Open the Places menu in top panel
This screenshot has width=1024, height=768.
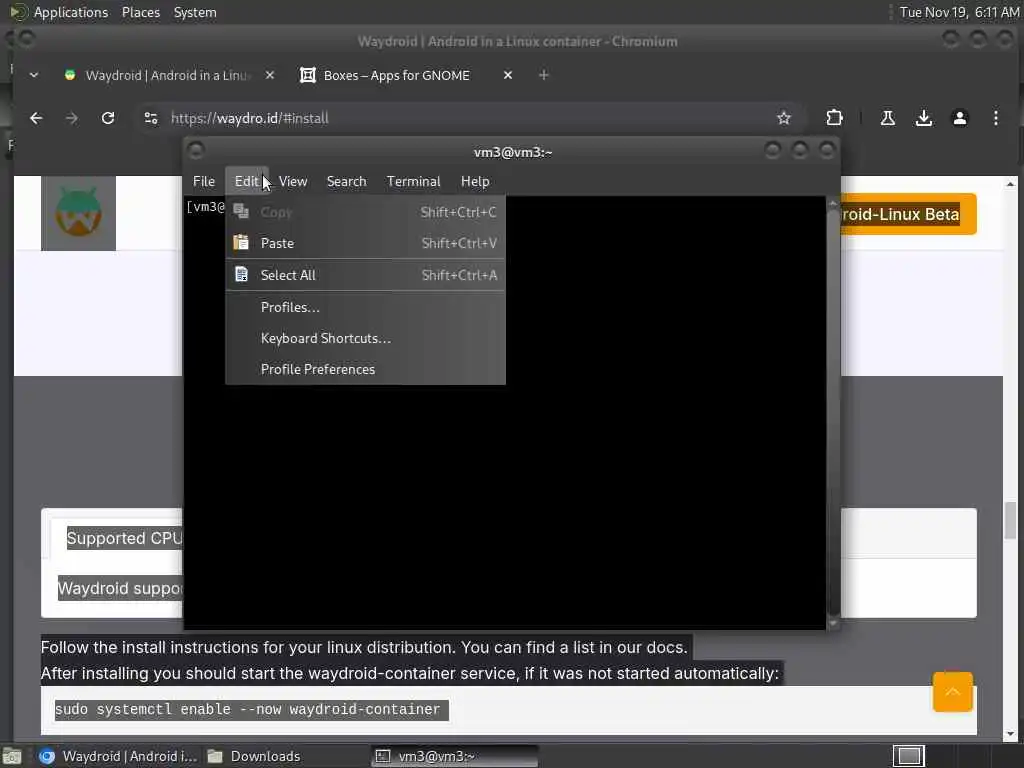click(x=141, y=12)
